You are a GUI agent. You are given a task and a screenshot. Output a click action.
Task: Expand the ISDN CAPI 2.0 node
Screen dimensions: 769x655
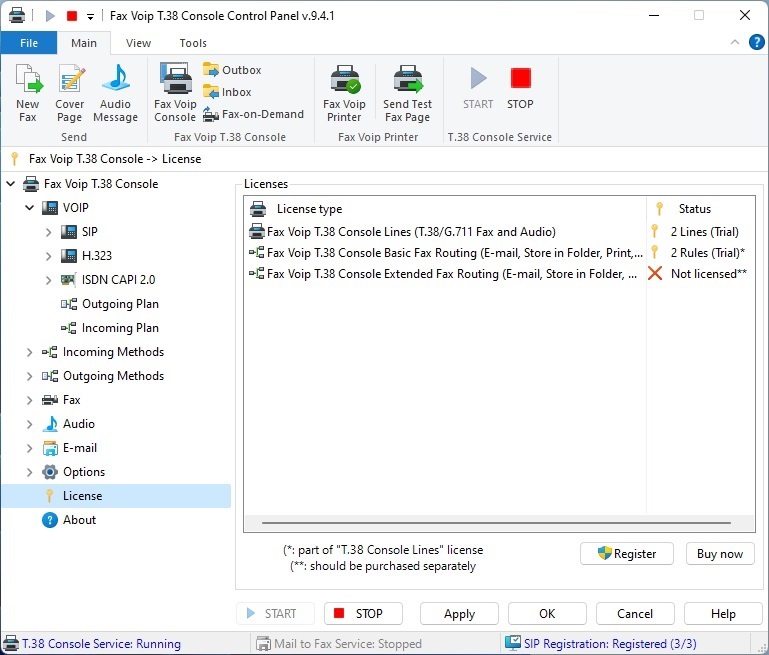click(x=48, y=280)
